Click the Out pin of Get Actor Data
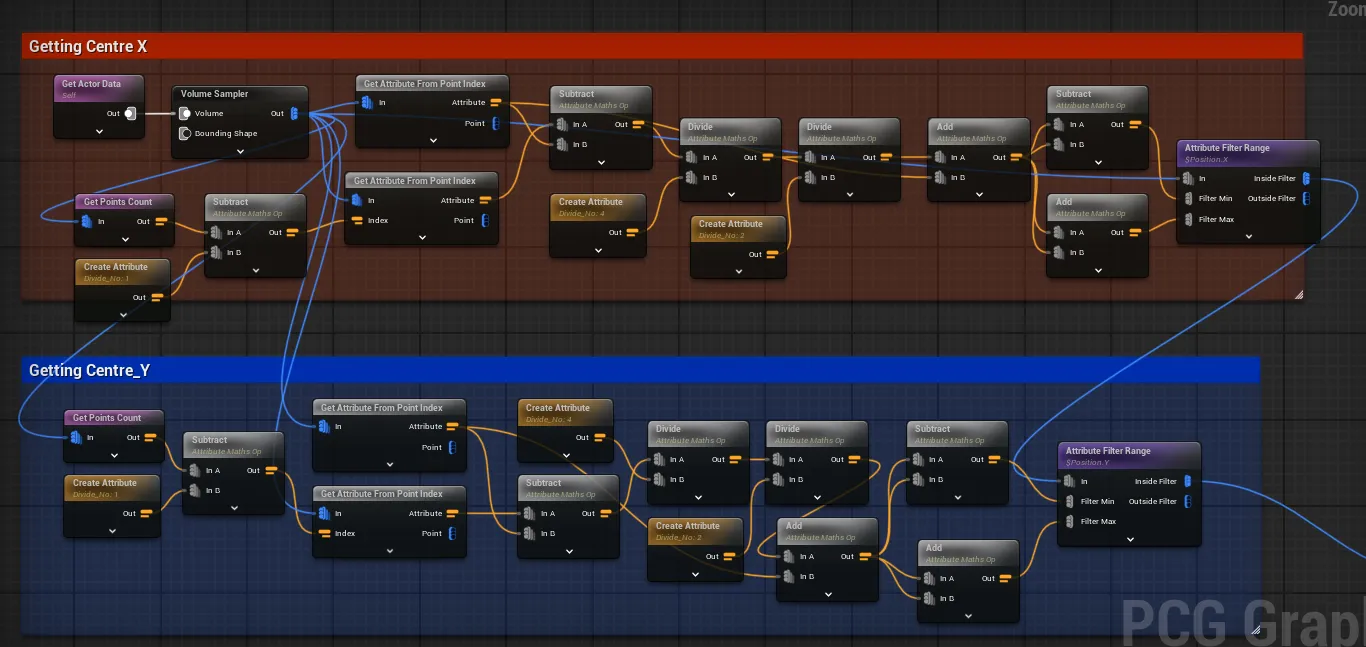The image size is (1366, 647). coord(129,113)
